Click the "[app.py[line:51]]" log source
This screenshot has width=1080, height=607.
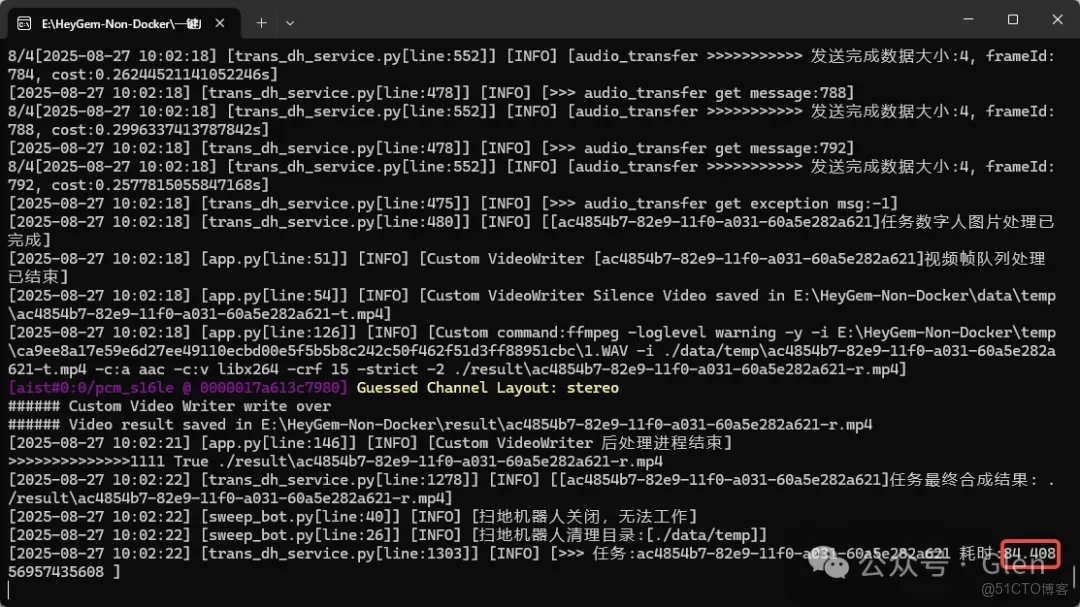274,259
